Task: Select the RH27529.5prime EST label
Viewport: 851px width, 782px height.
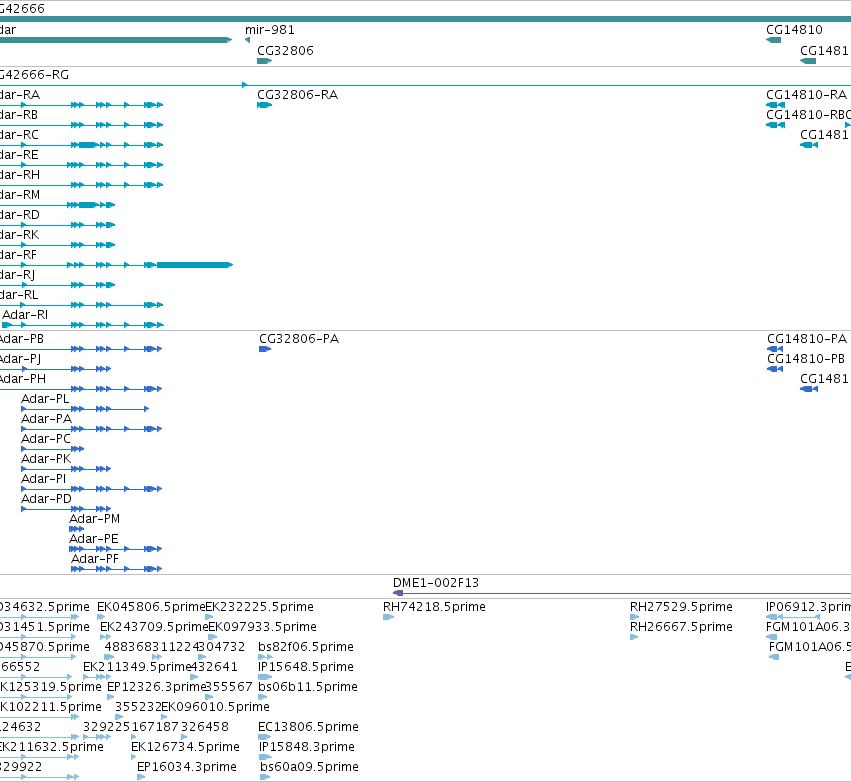Action: [681, 607]
